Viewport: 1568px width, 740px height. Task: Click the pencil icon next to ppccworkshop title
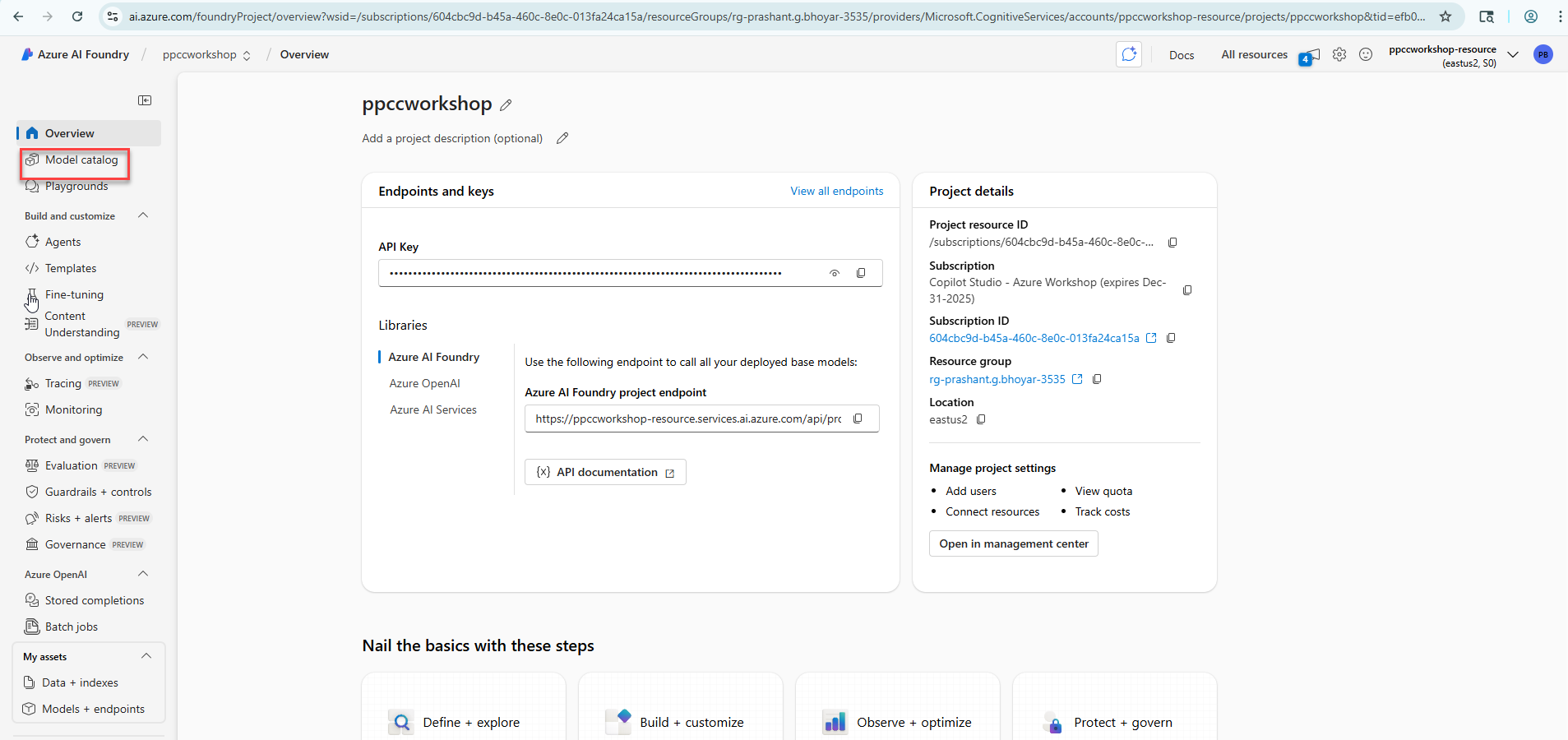click(x=506, y=105)
